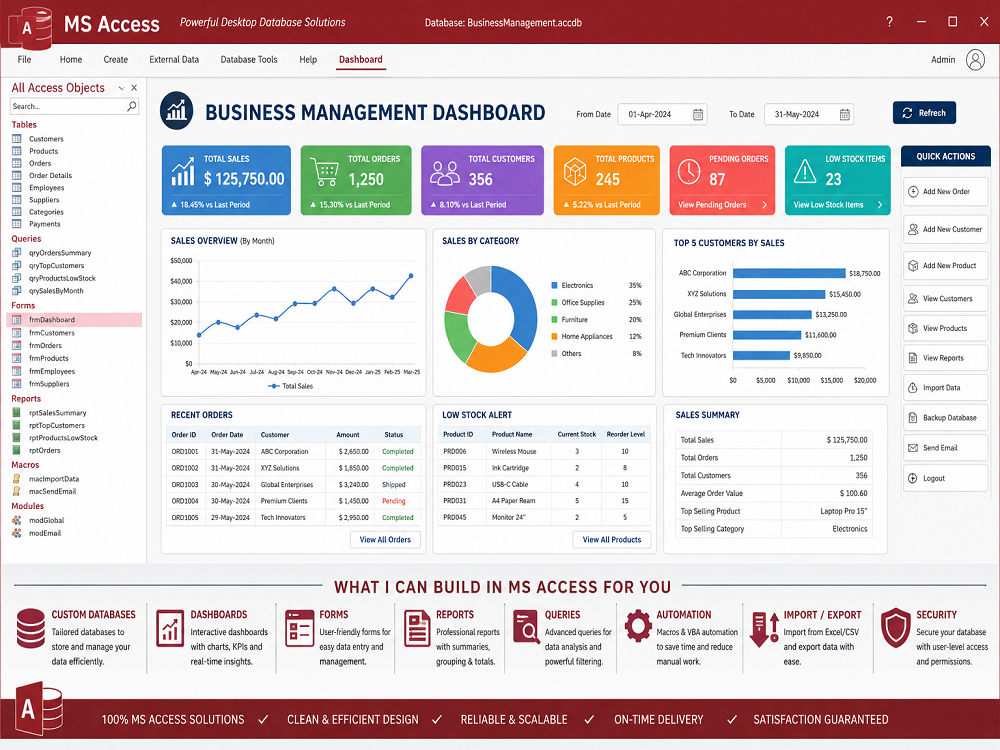Click the View Products icon
This screenshot has width=1000, height=750.
tap(913, 328)
